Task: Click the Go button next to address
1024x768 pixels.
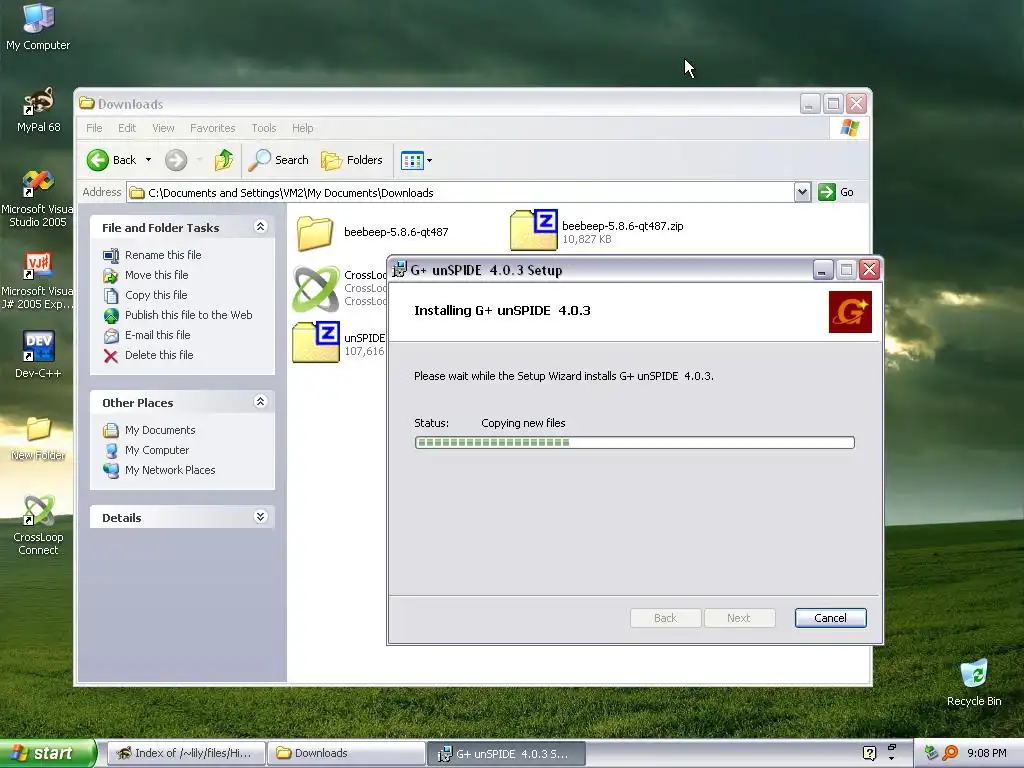Action: [836, 192]
